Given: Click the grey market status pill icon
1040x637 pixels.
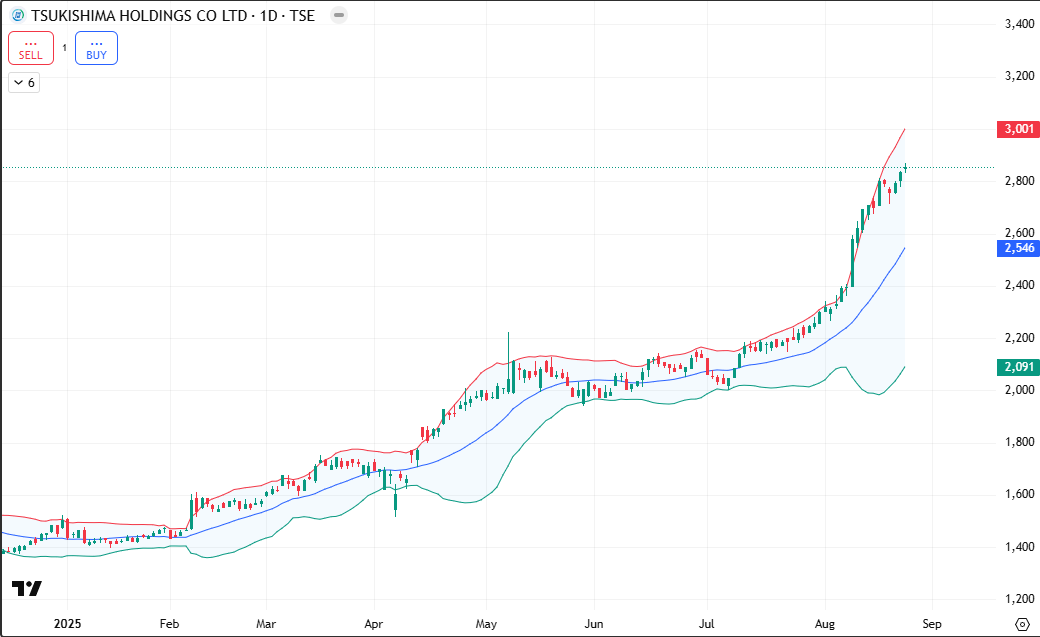Looking at the screenshot, I should tap(339, 15).
